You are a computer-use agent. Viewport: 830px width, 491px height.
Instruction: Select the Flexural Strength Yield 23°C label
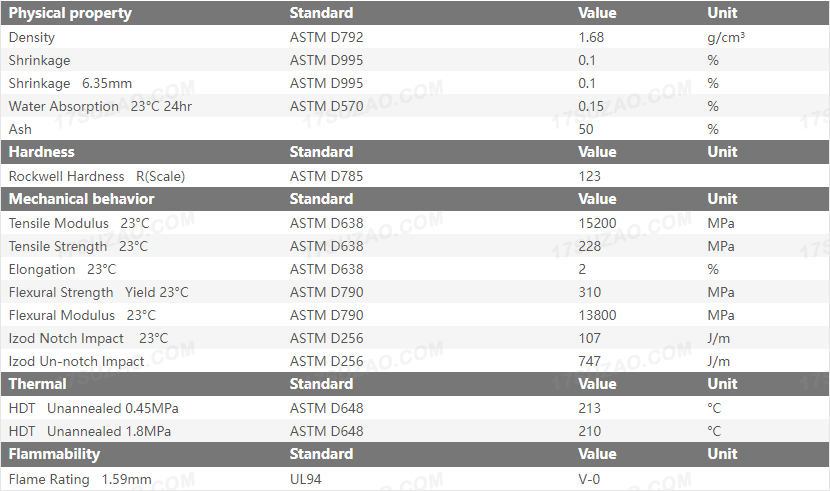98,292
